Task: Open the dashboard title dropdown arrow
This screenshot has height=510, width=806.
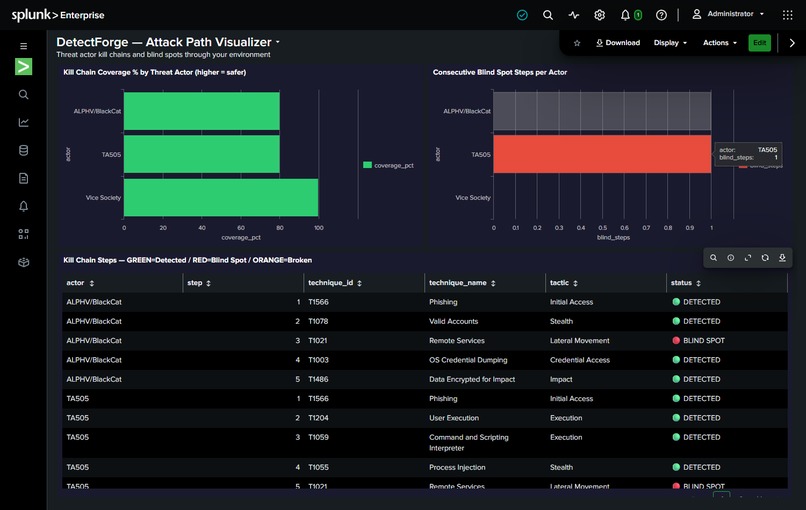Action: coord(278,42)
